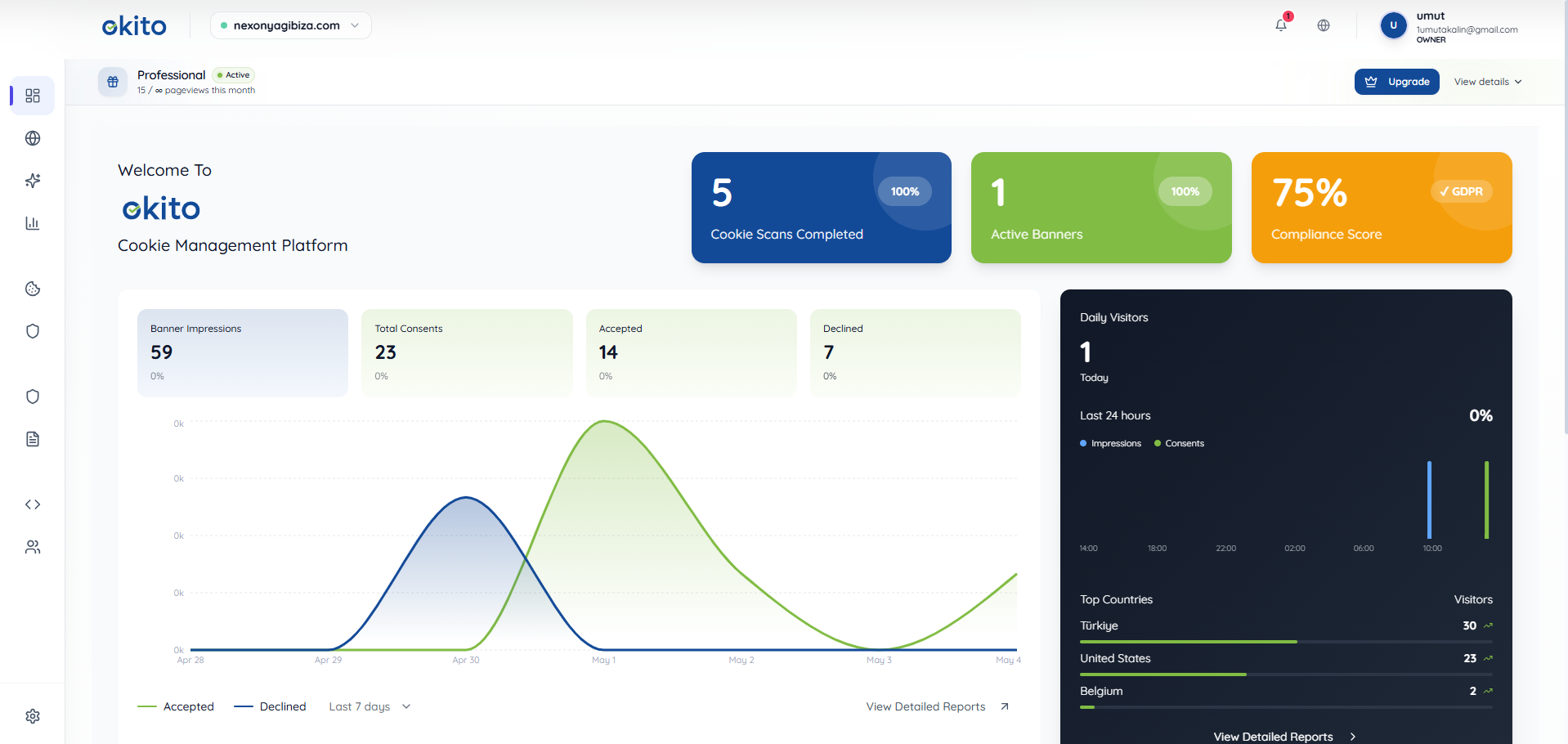The image size is (1568, 744).
Task: Toggle the Declined chart legend
Action: pyautogui.click(x=270, y=706)
